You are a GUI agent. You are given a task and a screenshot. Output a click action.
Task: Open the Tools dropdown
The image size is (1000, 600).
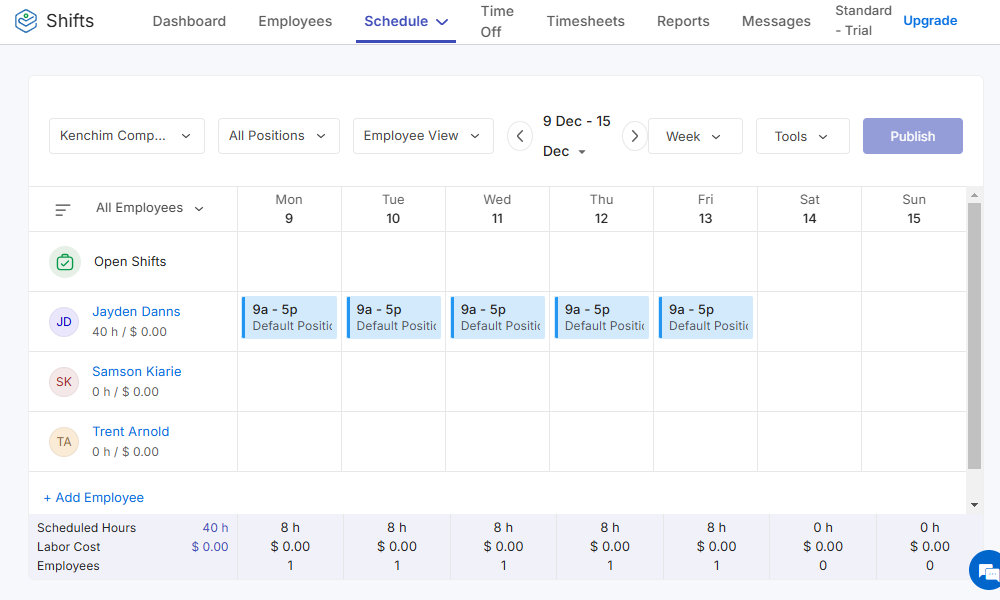pyautogui.click(x=802, y=136)
